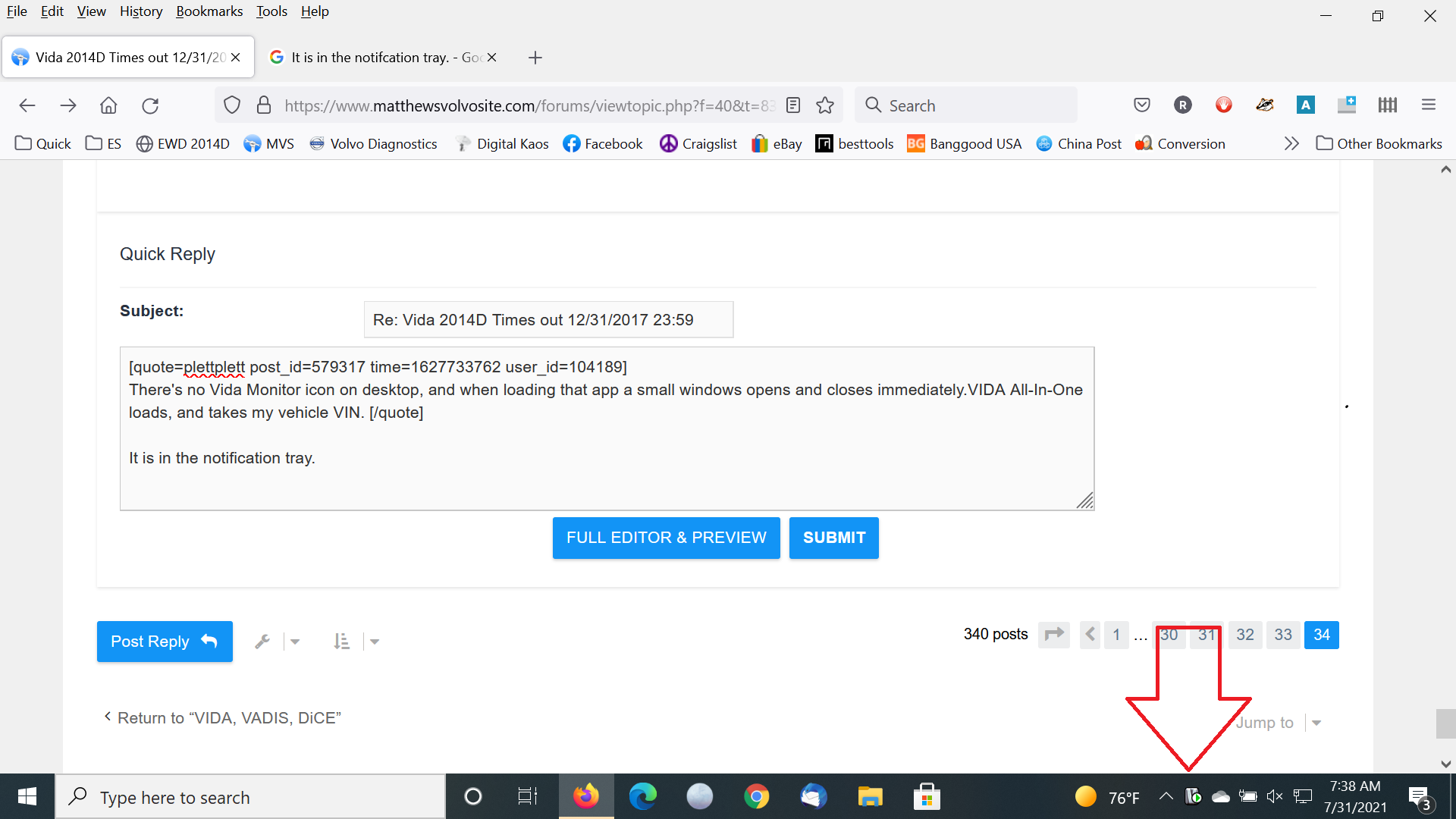This screenshot has width=1456, height=819.
Task: Click FULL EDITOR & PREVIEW button
Action: point(666,538)
